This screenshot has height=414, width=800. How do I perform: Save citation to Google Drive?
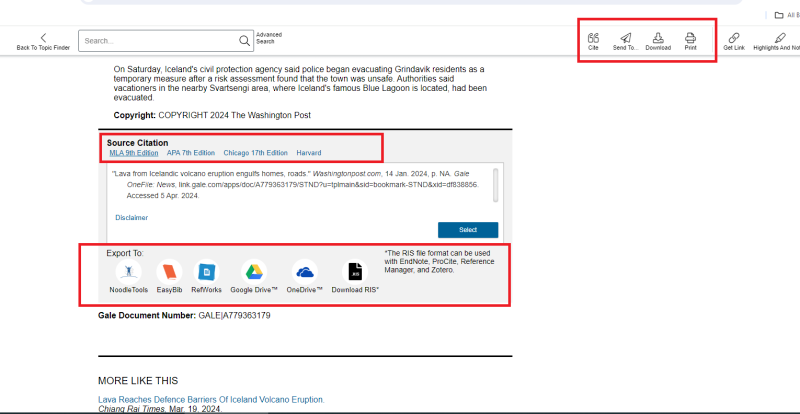pos(253,272)
